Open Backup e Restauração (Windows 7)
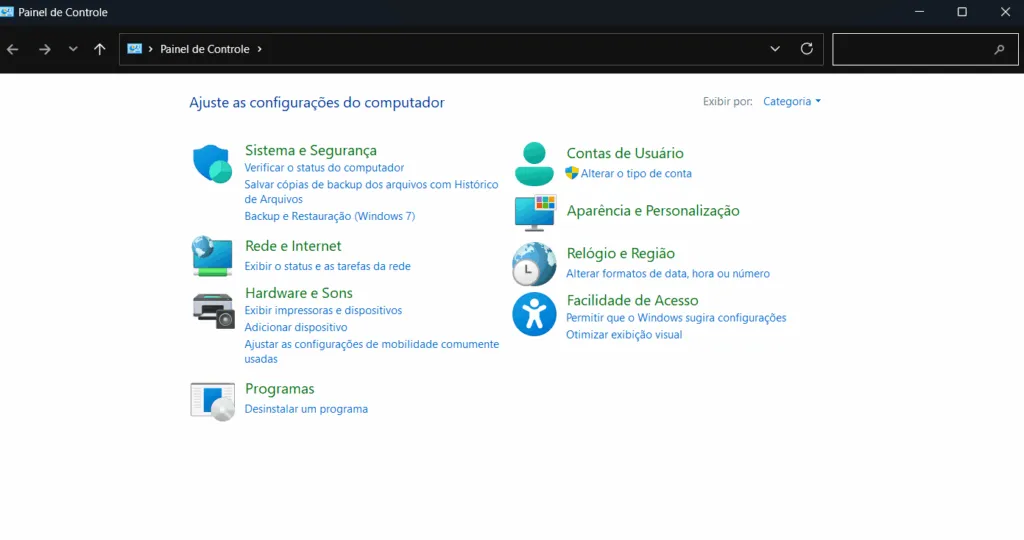The image size is (1024, 540). [x=329, y=217]
